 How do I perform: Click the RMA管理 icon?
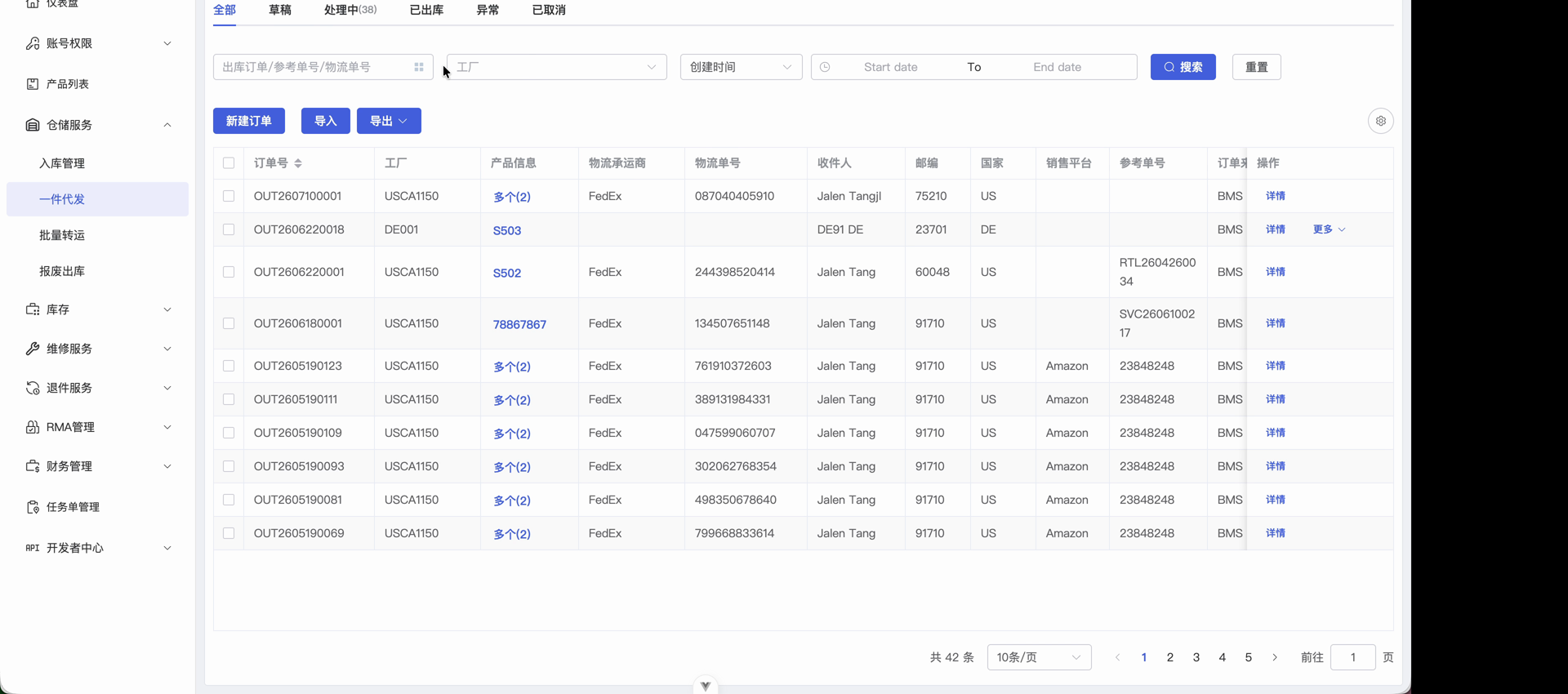pos(33,427)
